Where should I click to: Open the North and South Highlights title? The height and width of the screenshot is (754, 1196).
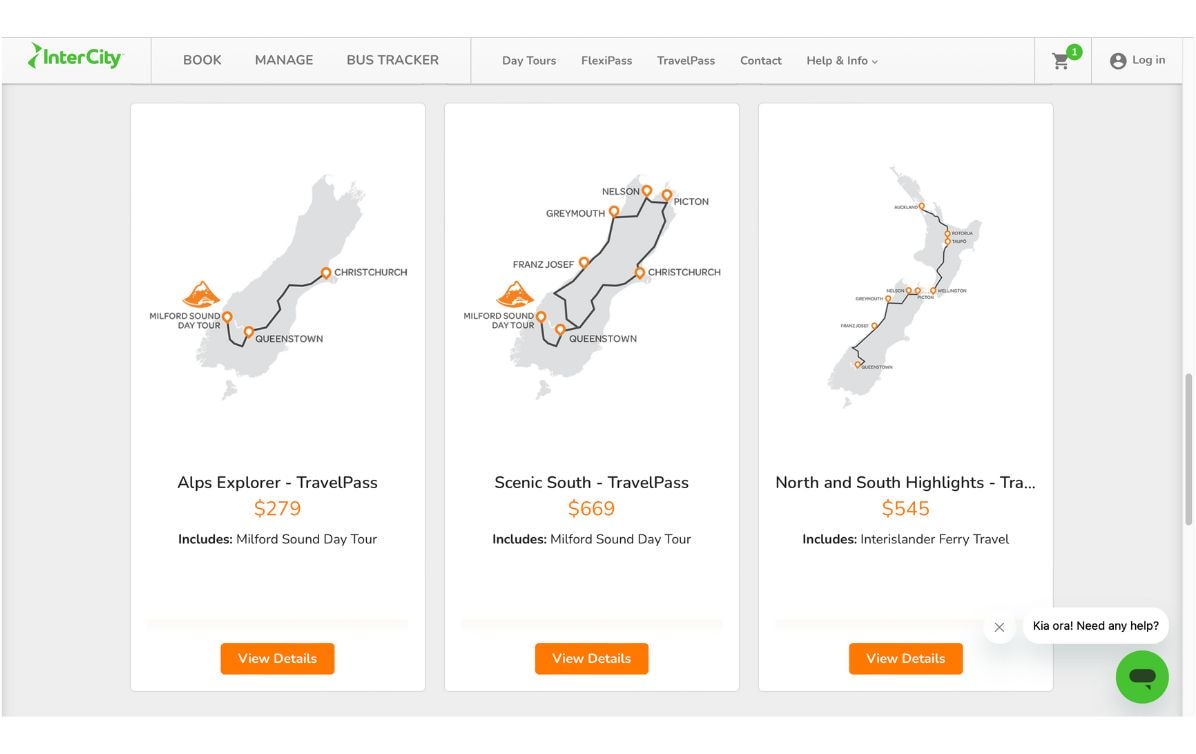pyautogui.click(x=905, y=483)
